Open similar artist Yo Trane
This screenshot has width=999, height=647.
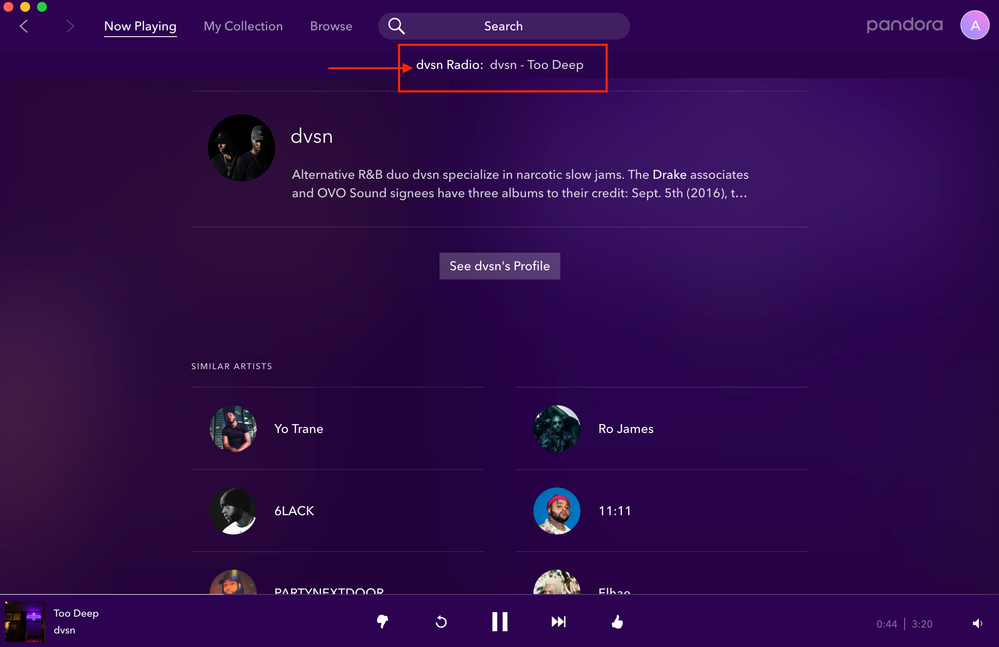(298, 429)
